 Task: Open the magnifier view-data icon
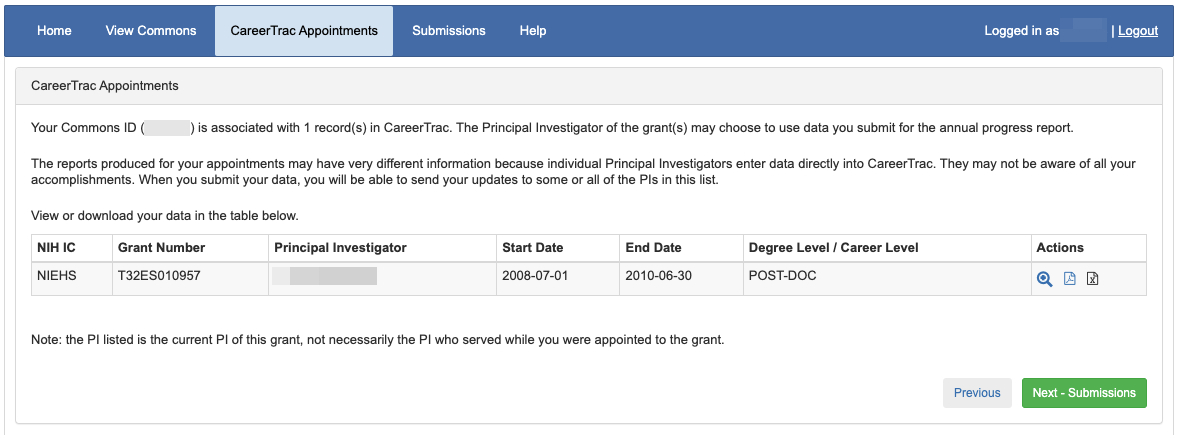click(x=1044, y=279)
